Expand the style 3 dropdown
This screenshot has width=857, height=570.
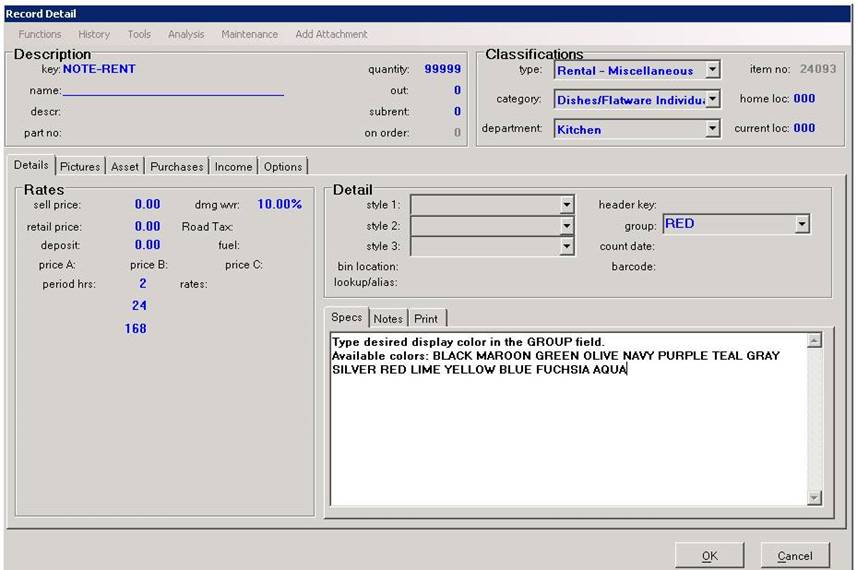tap(567, 246)
